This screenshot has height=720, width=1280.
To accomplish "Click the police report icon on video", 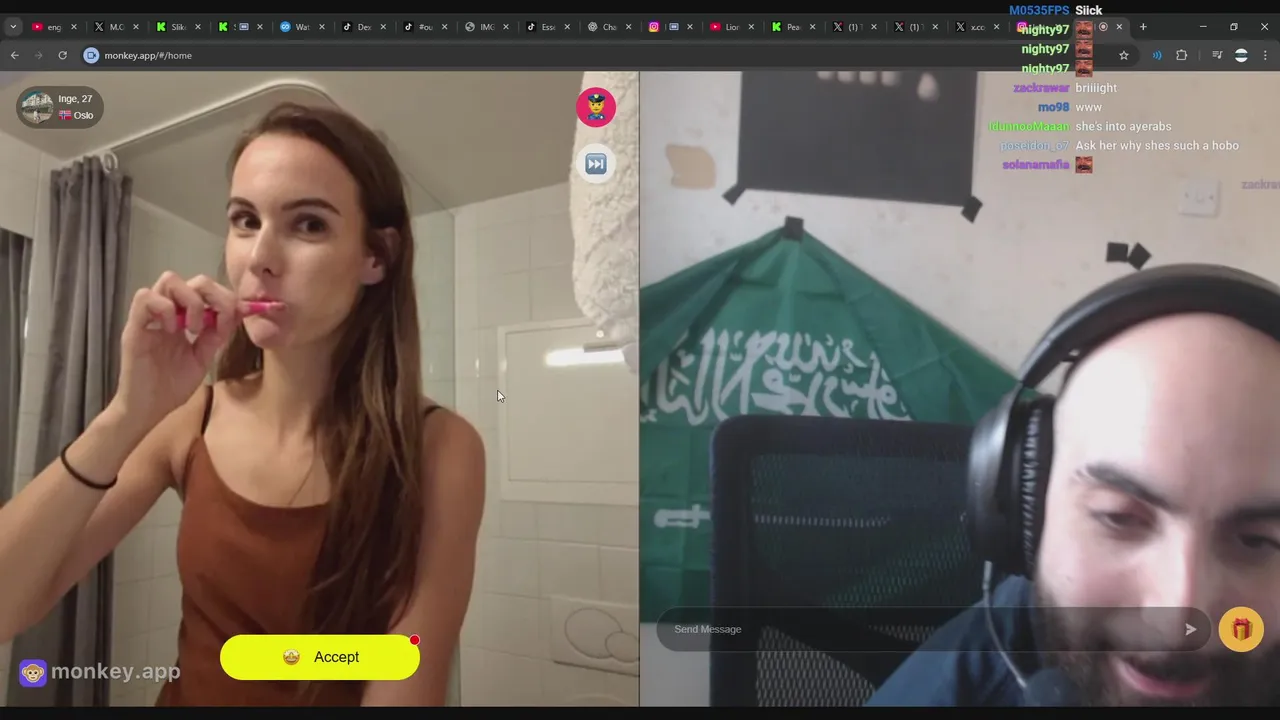I will pyautogui.click(x=596, y=107).
